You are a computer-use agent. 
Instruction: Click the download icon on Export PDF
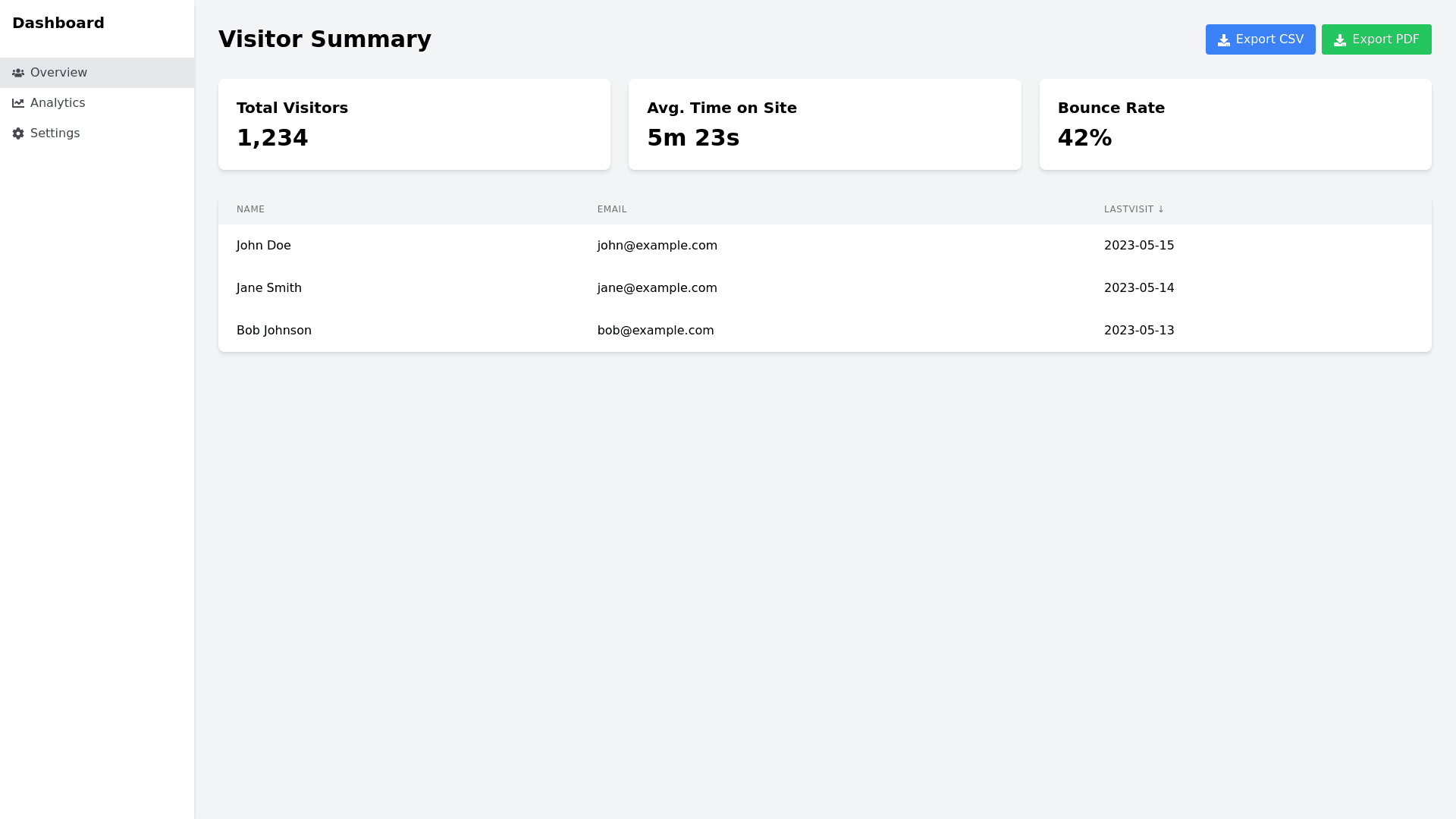tap(1339, 40)
